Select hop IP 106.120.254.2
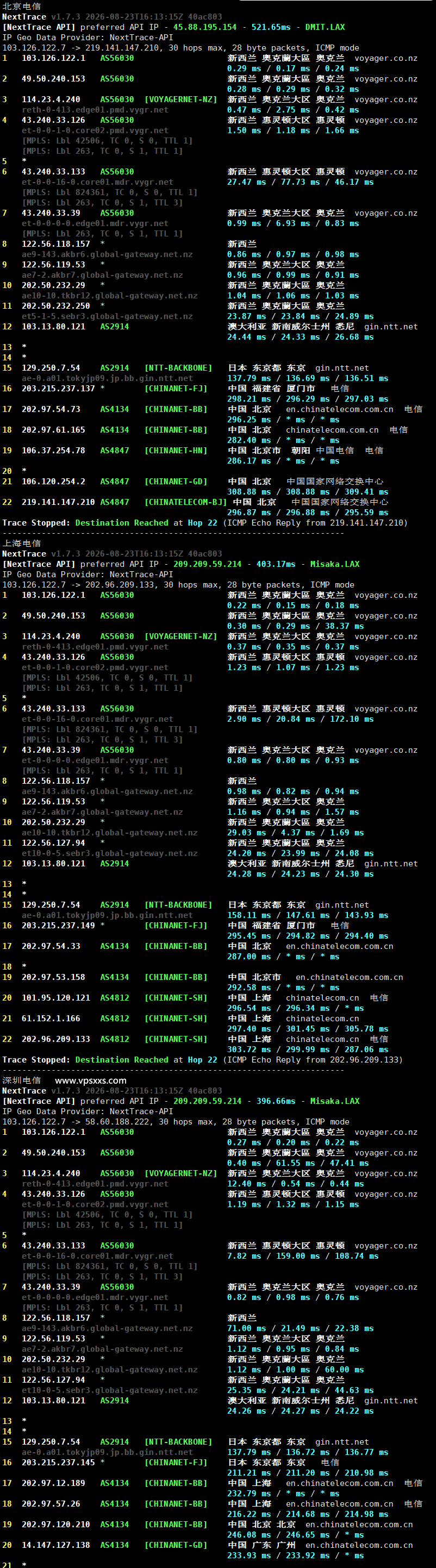The width and height of the screenshot is (436, 1568). [53, 482]
